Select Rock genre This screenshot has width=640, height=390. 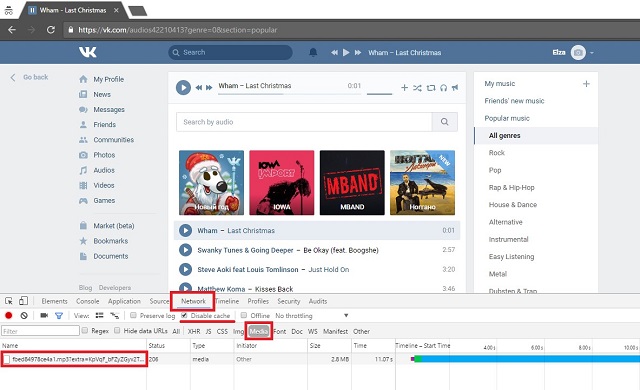pyautogui.click(x=497, y=153)
